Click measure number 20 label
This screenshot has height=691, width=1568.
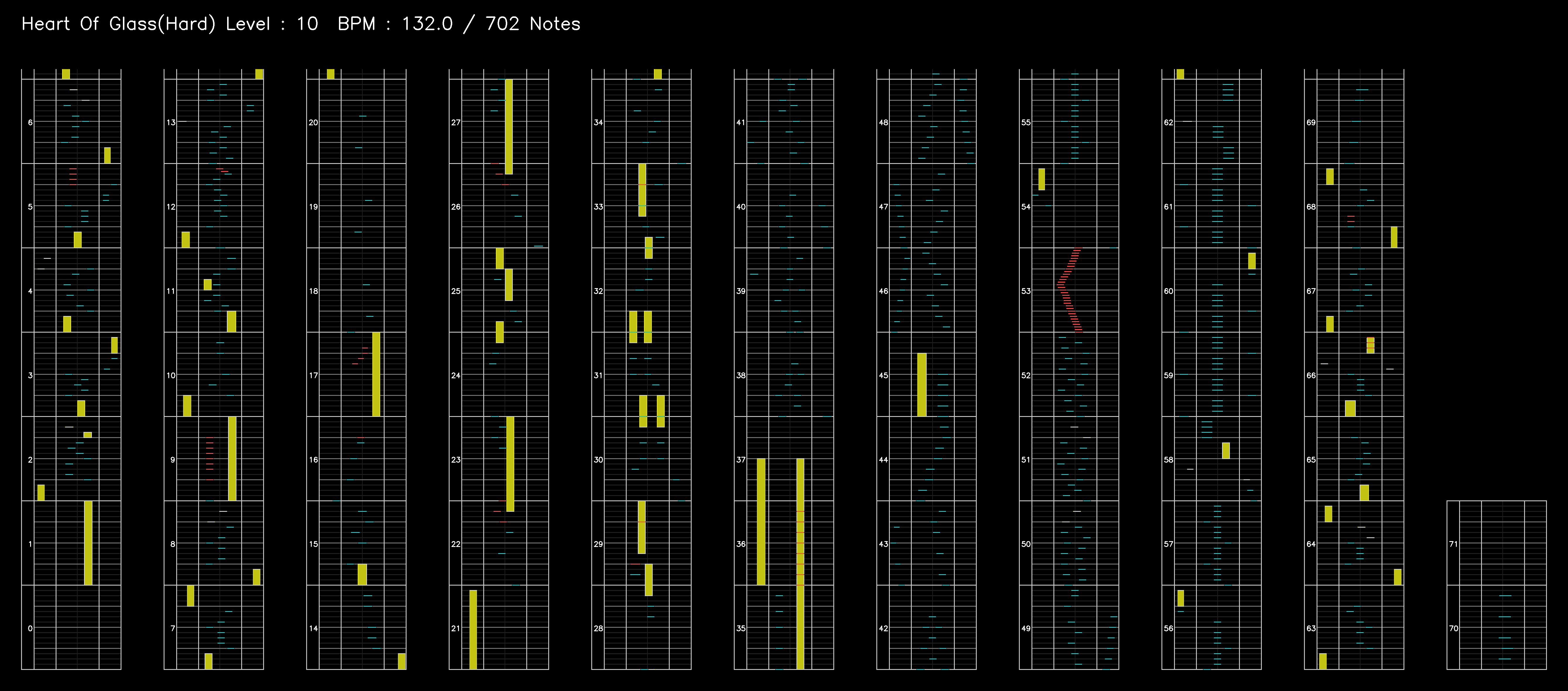tap(313, 122)
